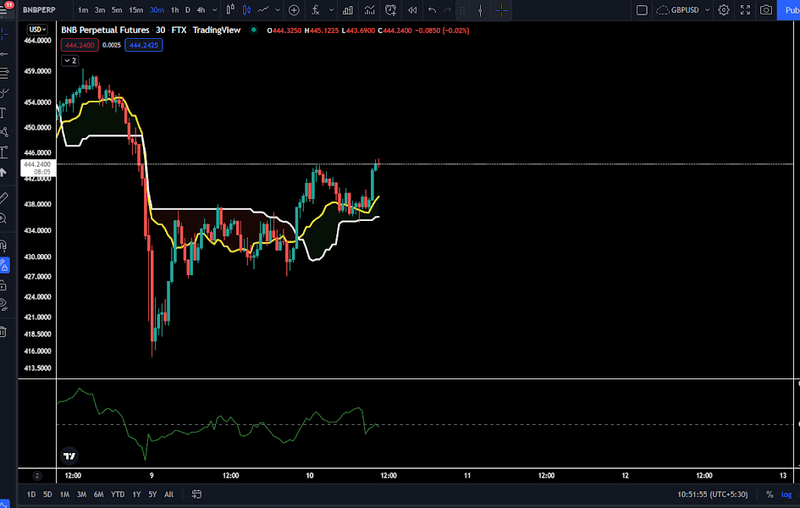Toggle log scale at bottom right

click(x=787, y=494)
